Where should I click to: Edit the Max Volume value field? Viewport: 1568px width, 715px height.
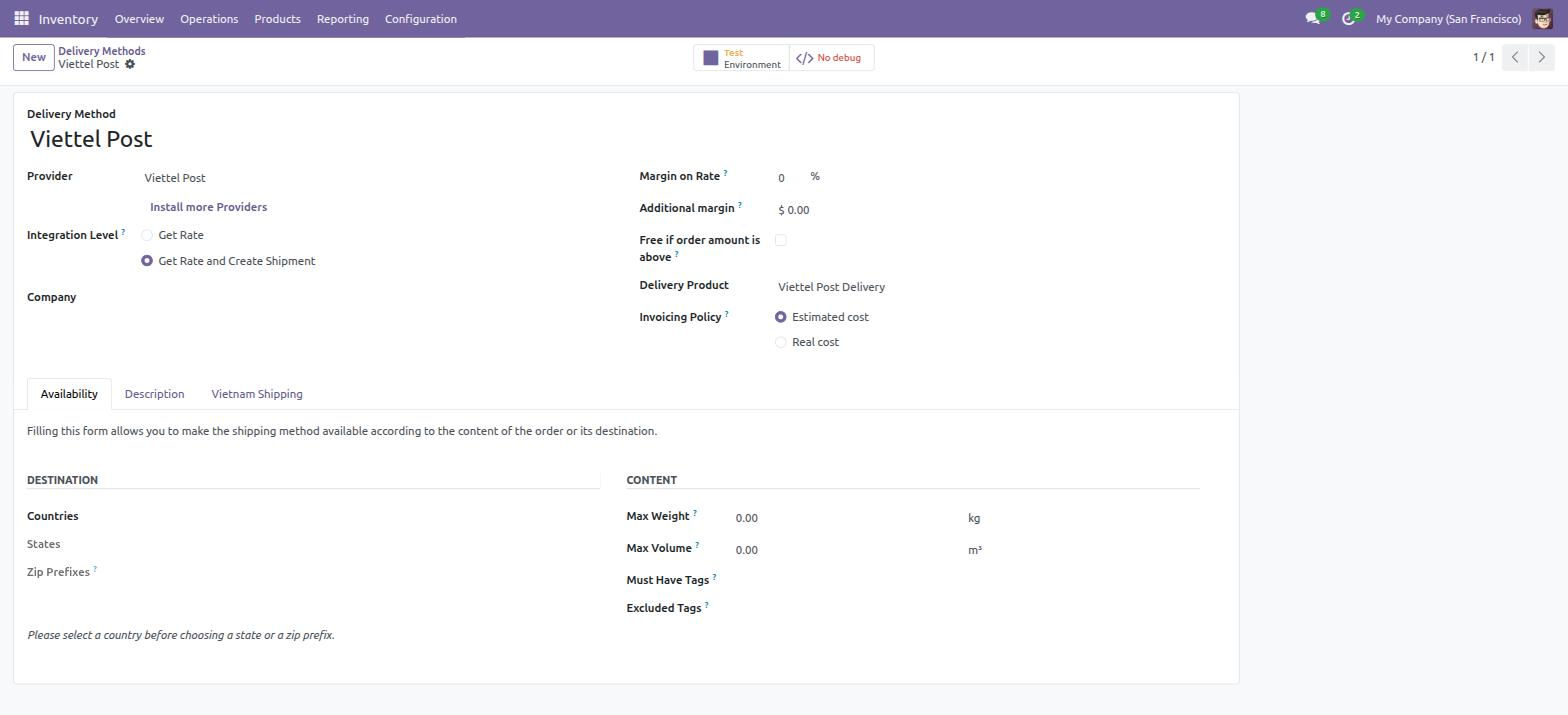click(x=848, y=550)
